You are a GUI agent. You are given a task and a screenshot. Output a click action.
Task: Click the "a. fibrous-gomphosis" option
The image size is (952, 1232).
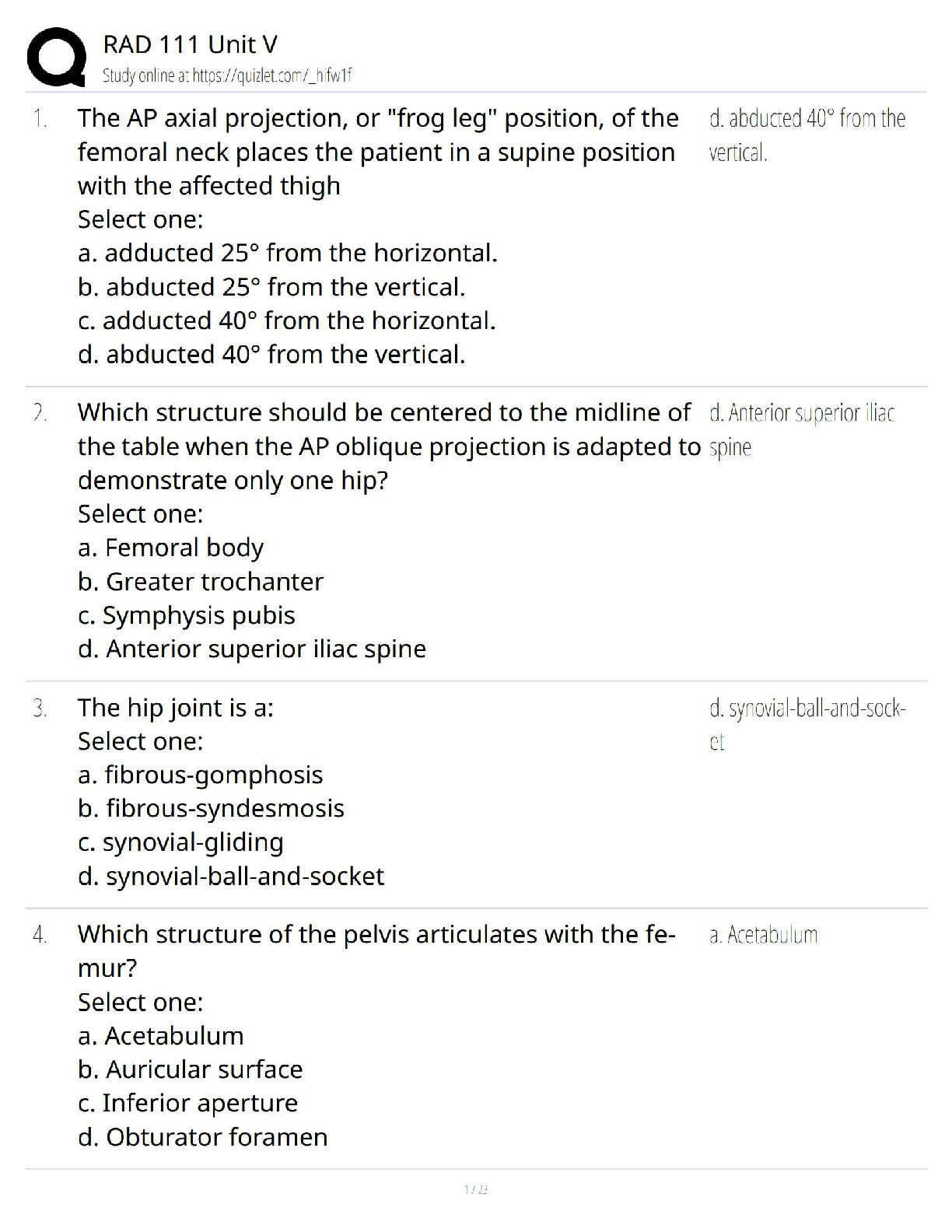200,775
